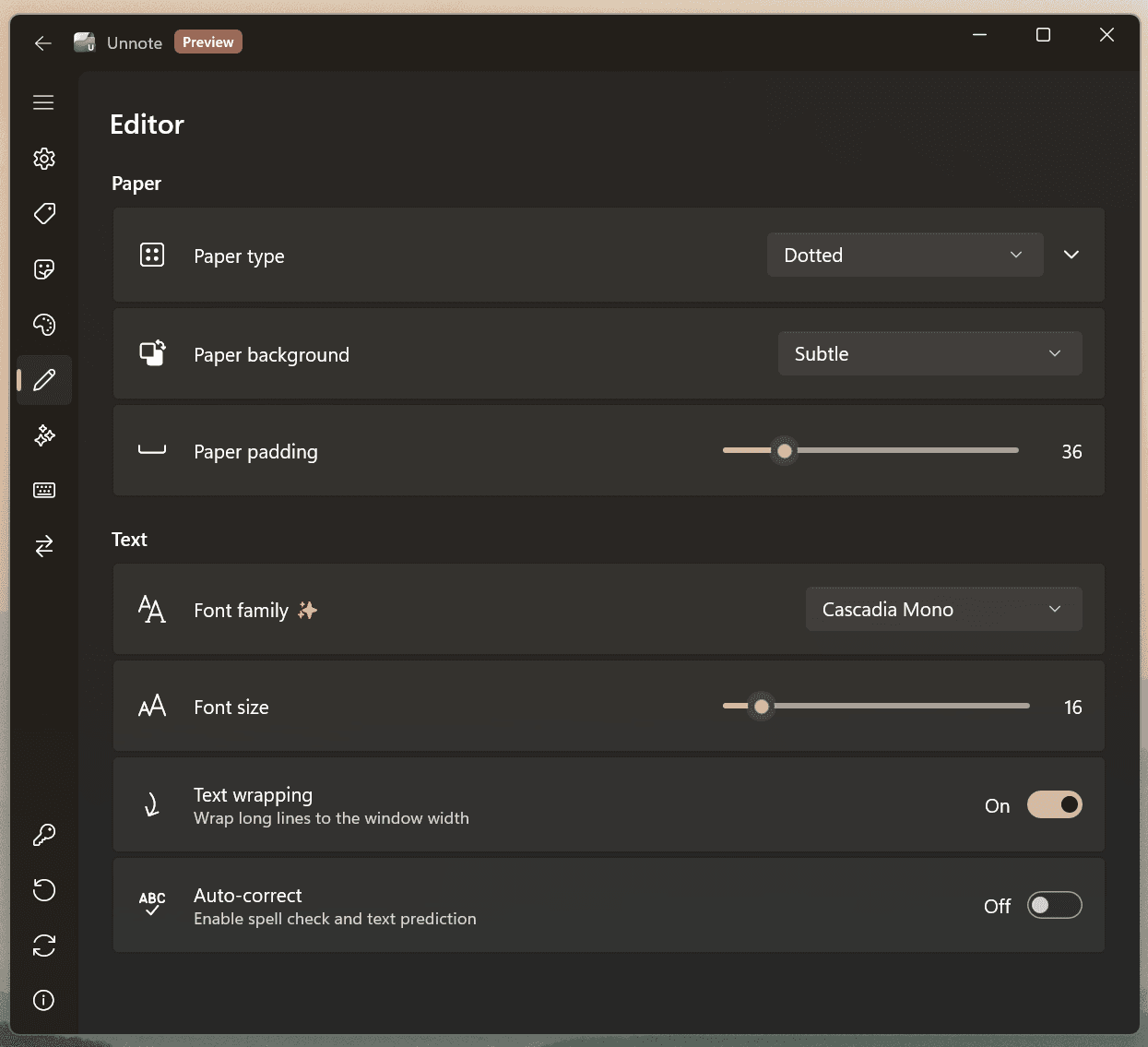Open the sync settings section
Viewport: 1148px width, 1047px height.
click(x=43, y=946)
